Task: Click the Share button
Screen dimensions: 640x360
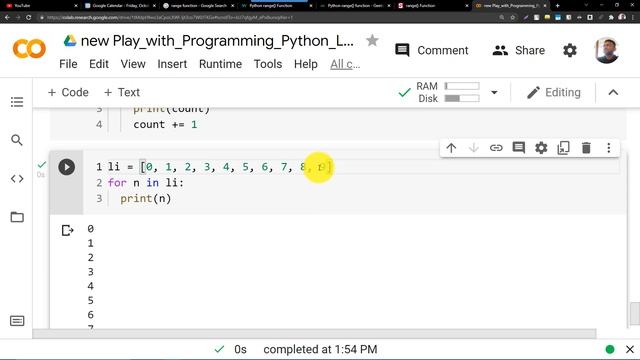Action: [x=519, y=50]
